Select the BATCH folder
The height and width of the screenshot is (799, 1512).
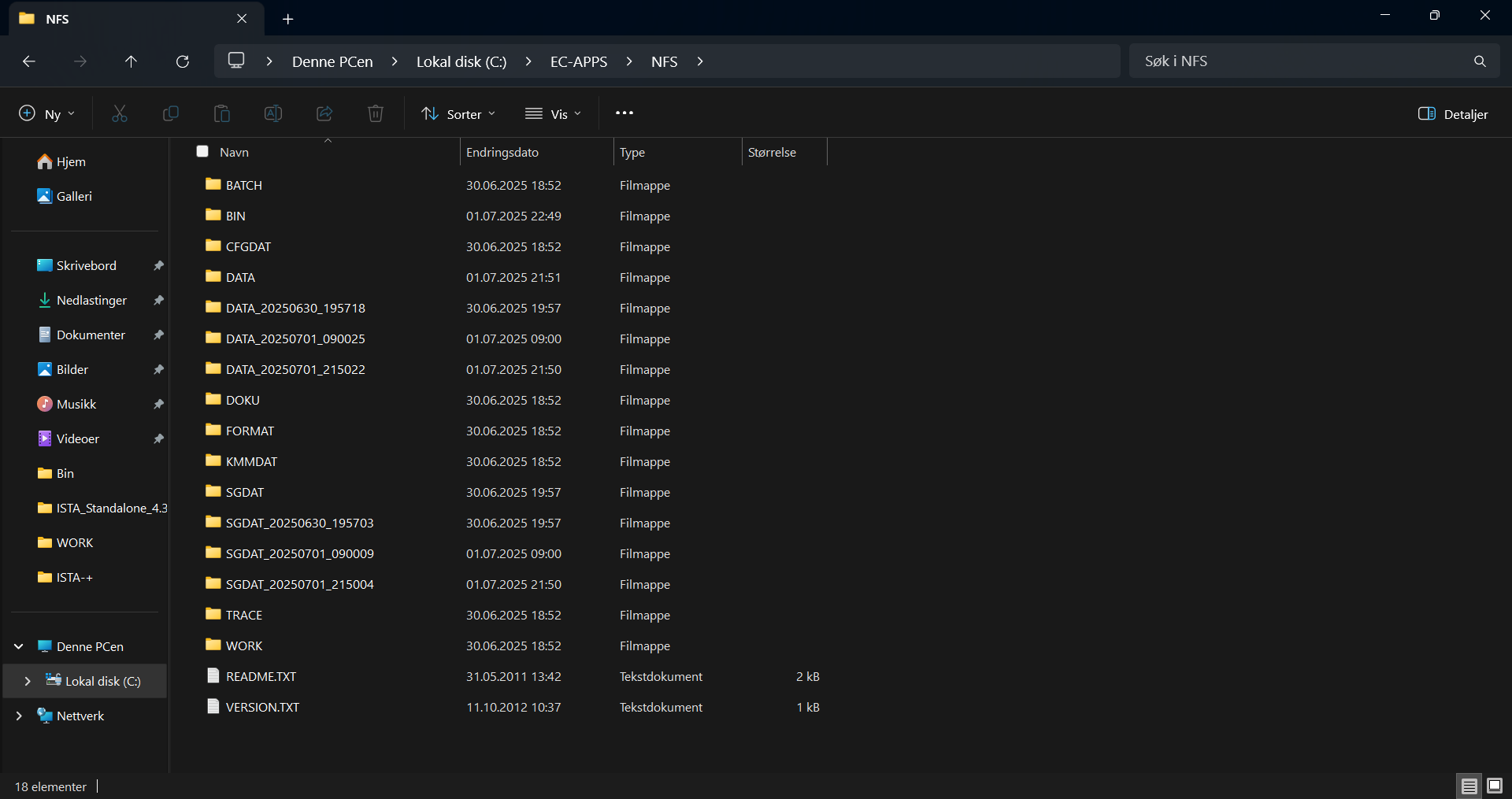point(244,185)
